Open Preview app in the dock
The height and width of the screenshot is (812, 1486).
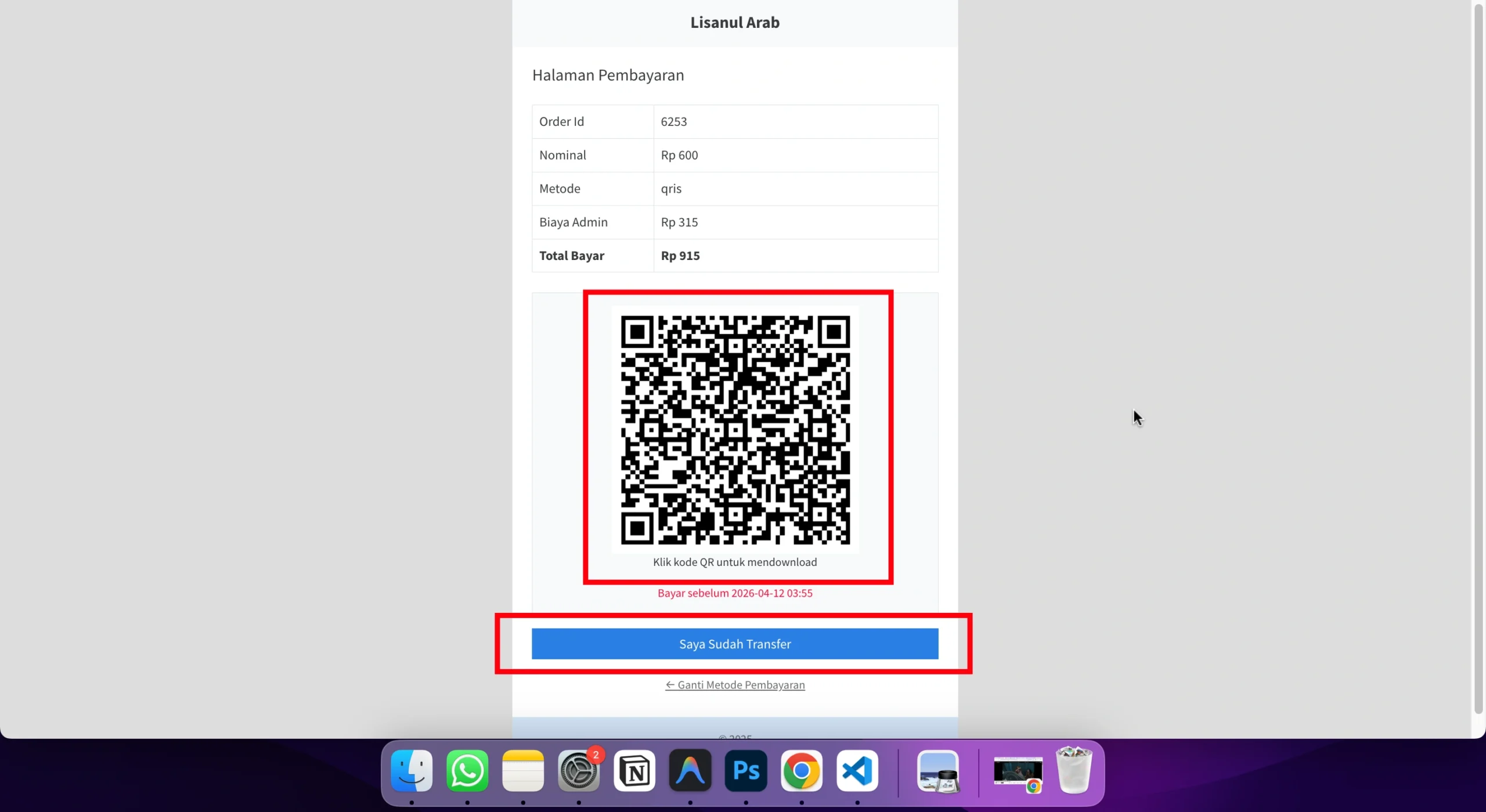(x=938, y=771)
